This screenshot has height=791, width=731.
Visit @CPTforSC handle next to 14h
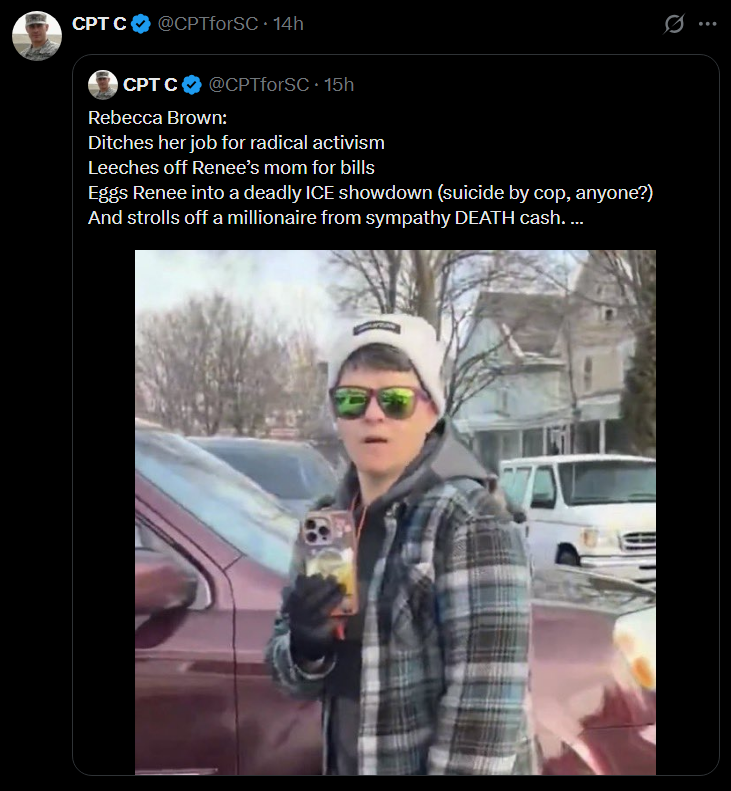coord(208,24)
